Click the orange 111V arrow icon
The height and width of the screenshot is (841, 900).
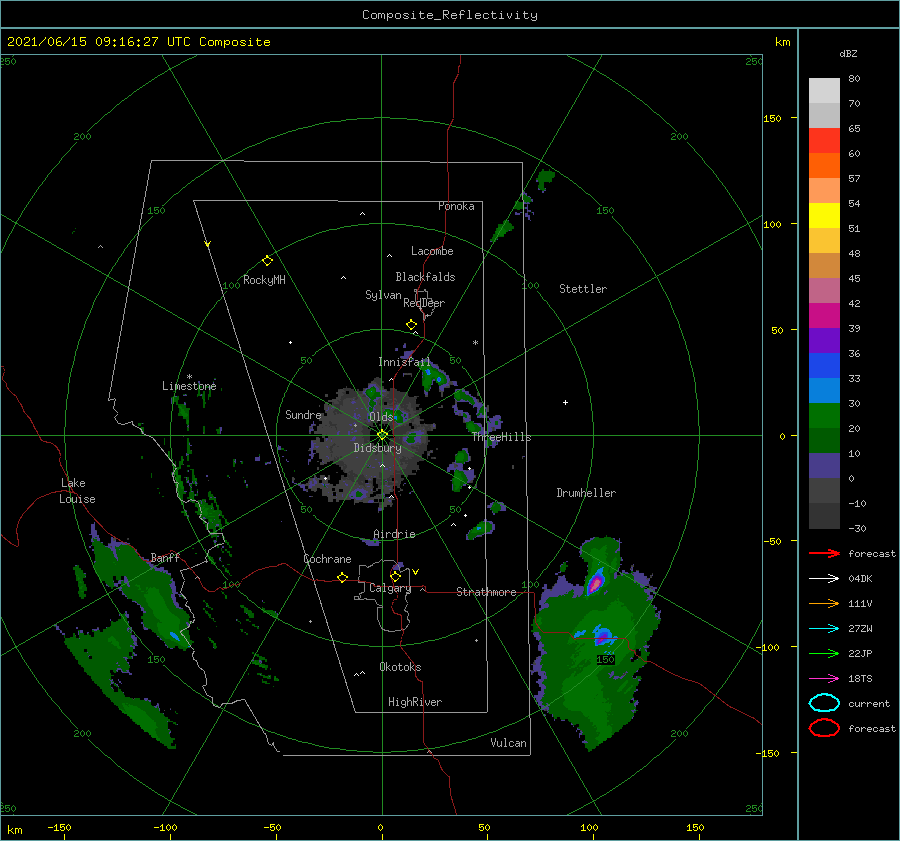point(824,603)
